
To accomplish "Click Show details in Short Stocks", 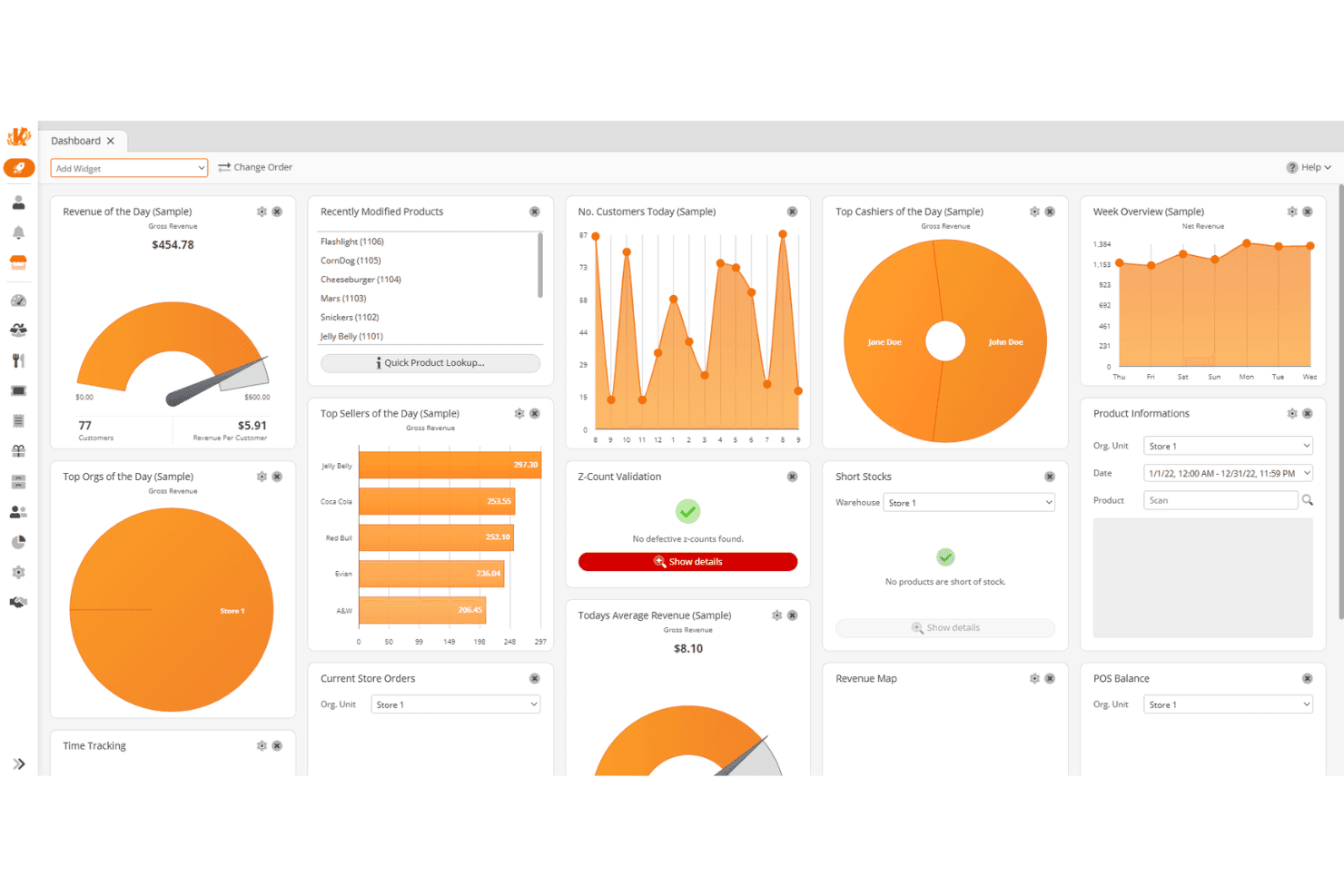I will 945,628.
